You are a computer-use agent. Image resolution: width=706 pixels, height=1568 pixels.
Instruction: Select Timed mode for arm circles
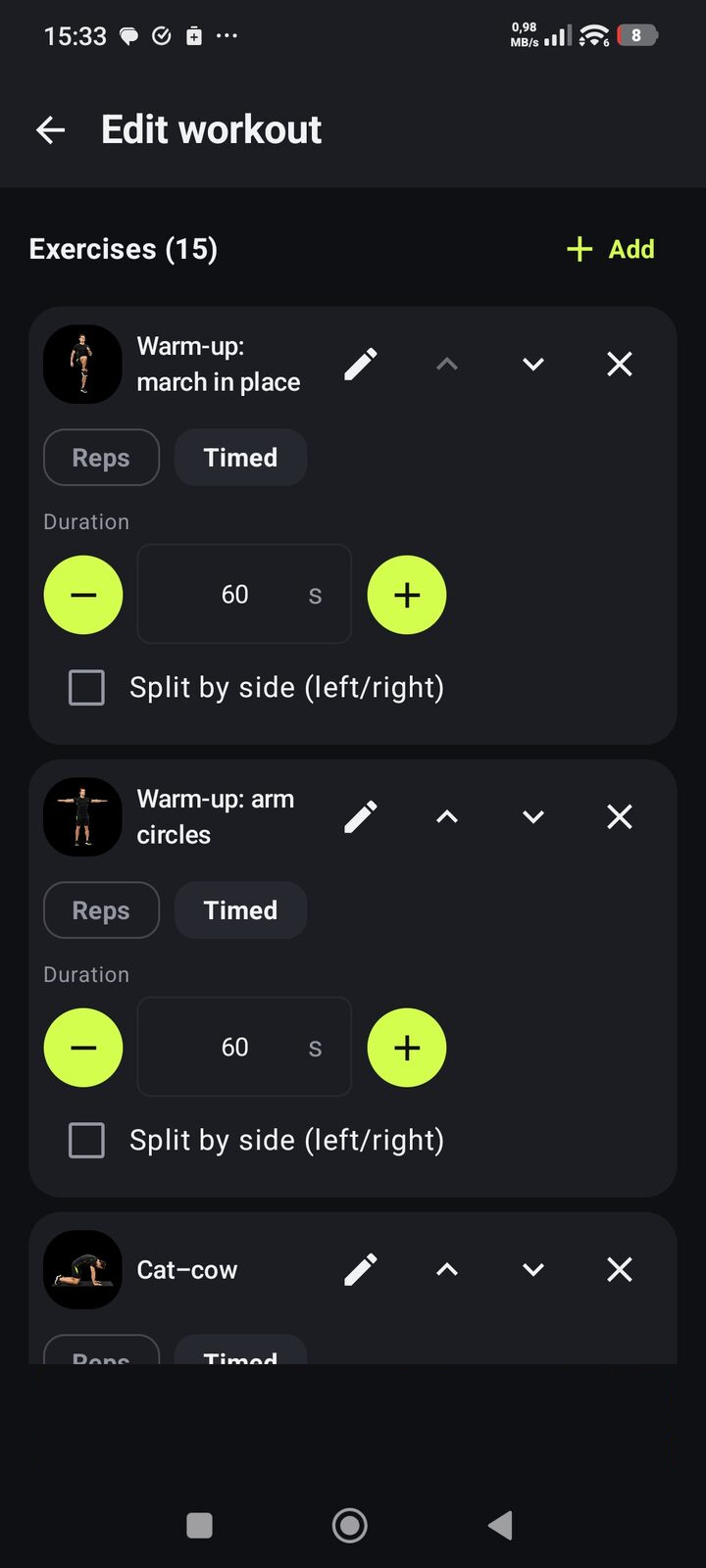(240, 910)
